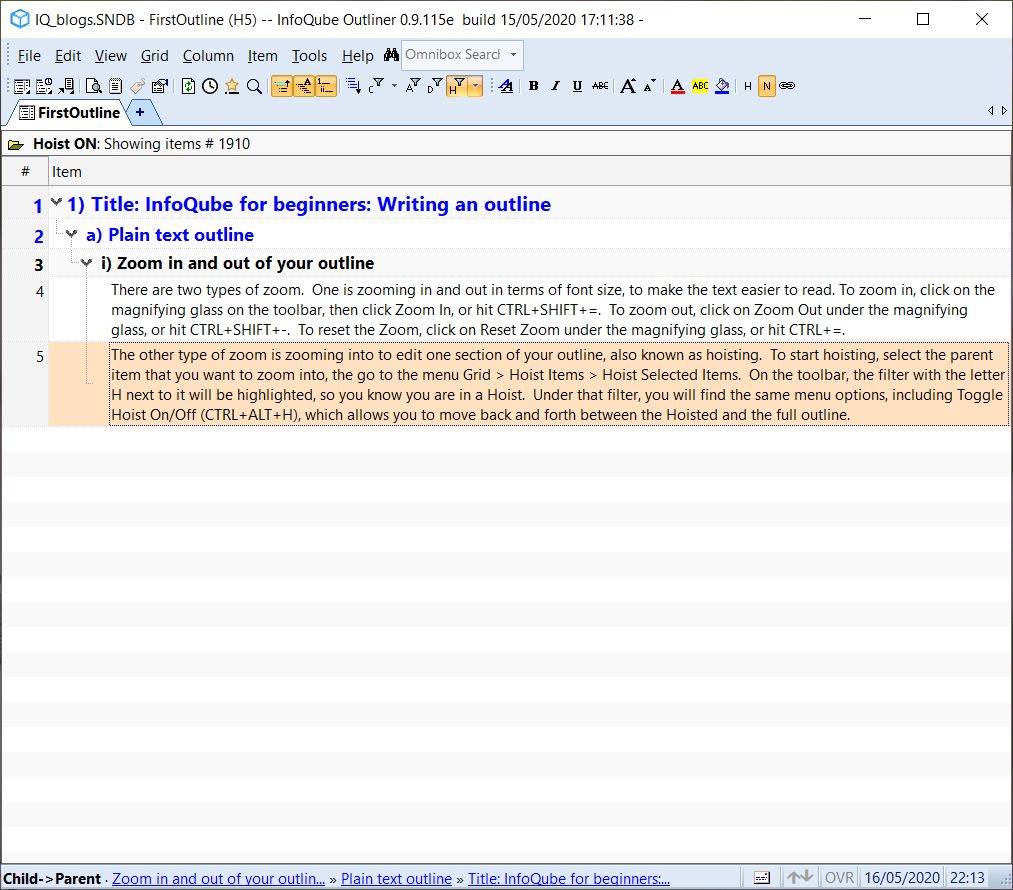1013x890 pixels.
Task: Click the filter 'D' funnel icon
Action: click(435, 86)
